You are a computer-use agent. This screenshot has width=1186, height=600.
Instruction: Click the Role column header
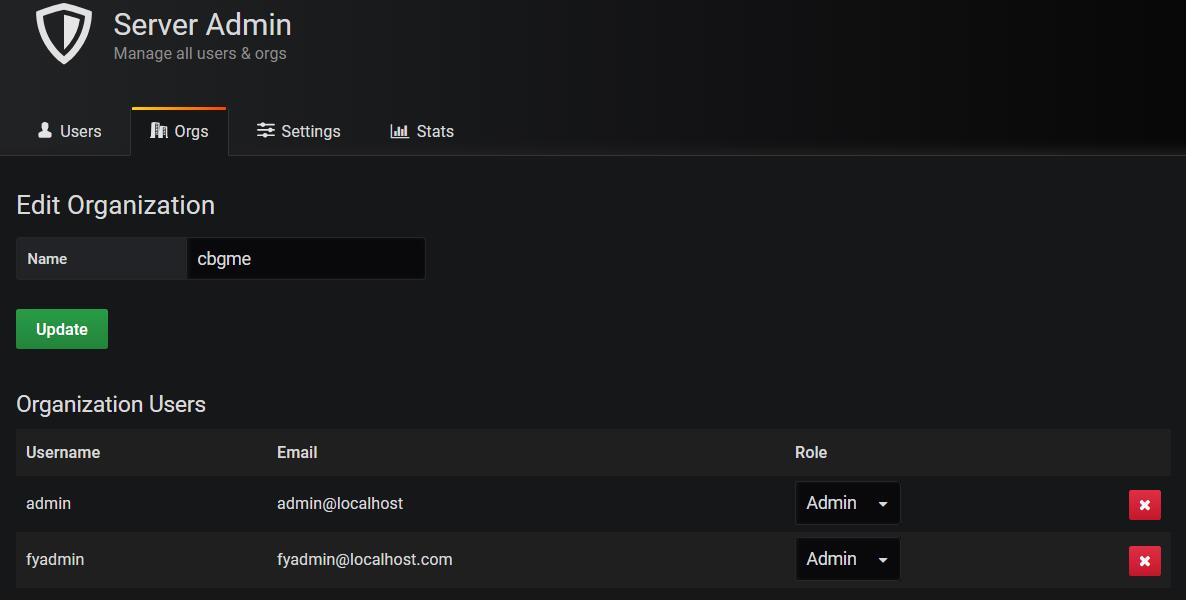click(x=811, y=452)
